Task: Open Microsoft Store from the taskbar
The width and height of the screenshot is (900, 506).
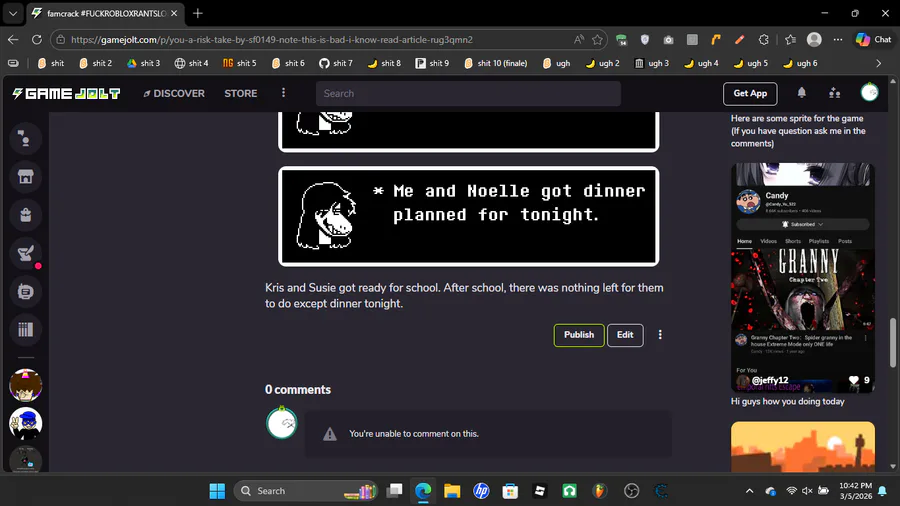Action: 510,491
